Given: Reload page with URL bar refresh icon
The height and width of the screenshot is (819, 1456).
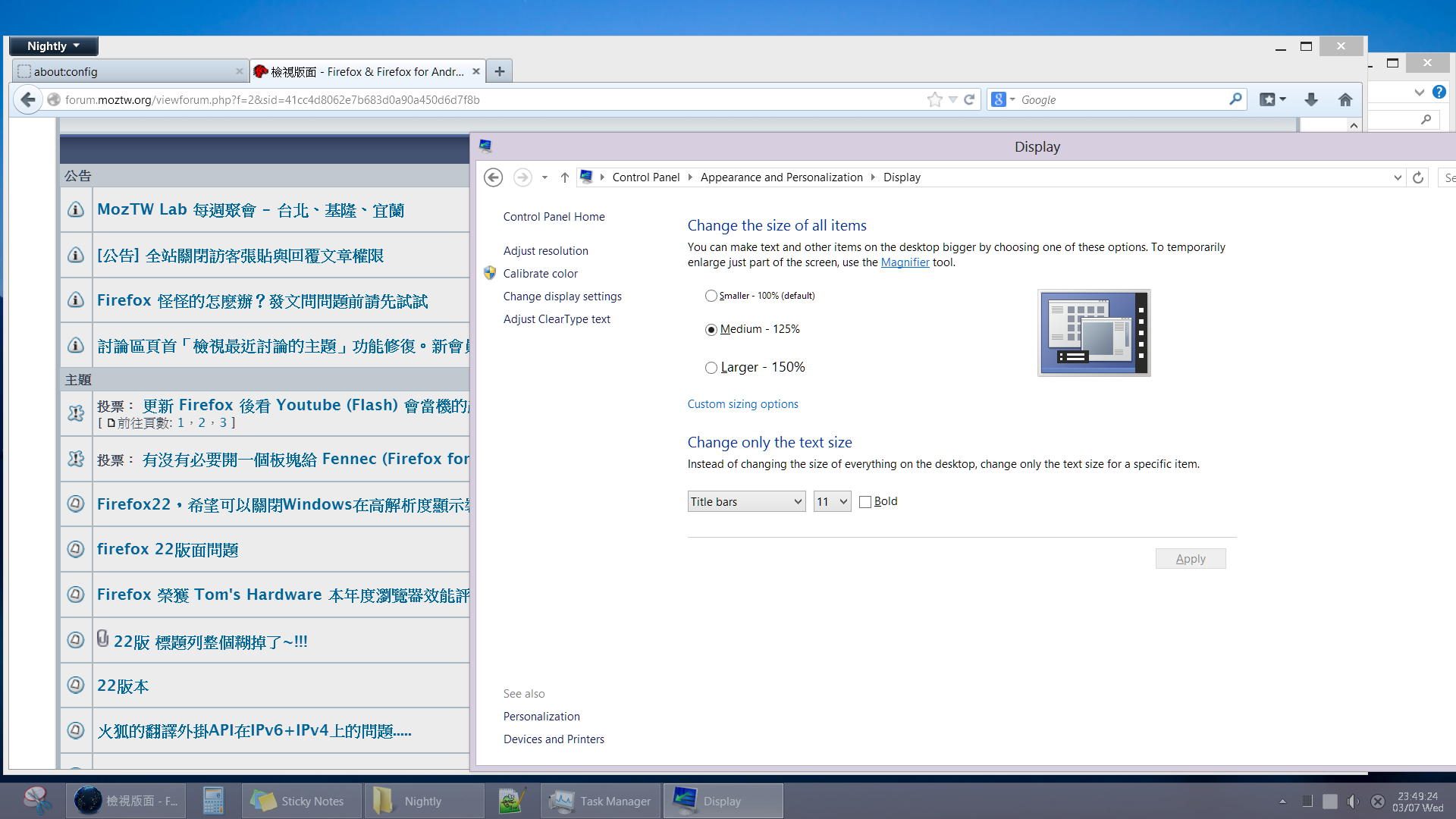Looking at the screenshot, I should tap(969, 99).
